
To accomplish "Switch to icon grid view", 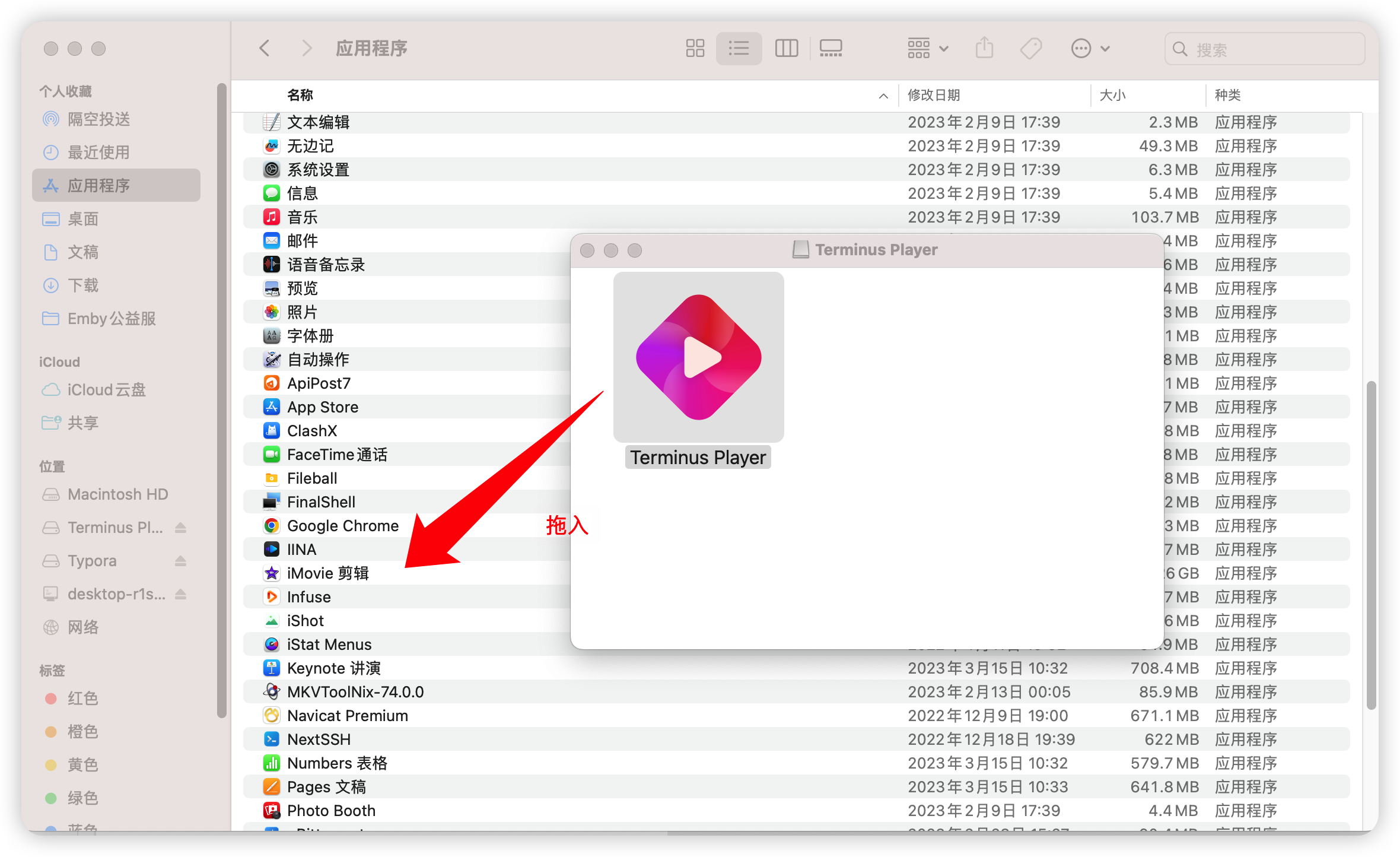I will pyautogui.click(x=695, y=48).
